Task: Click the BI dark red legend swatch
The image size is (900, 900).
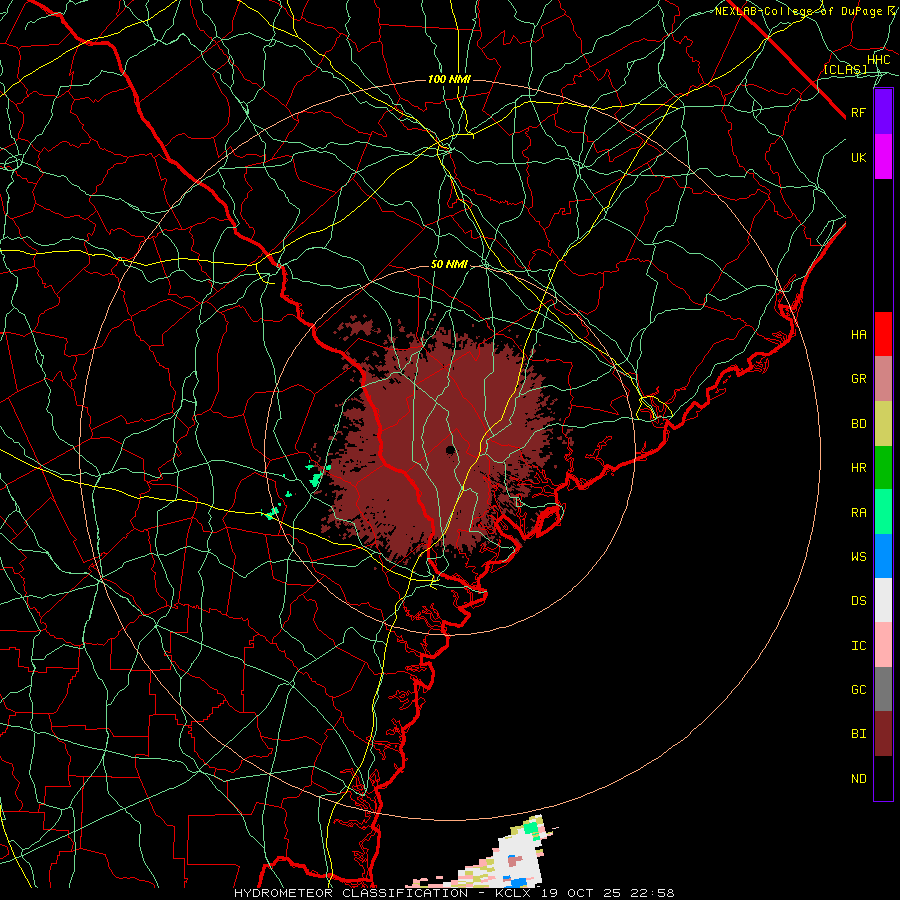Action: pyautogui.click(x=883, y=734)
